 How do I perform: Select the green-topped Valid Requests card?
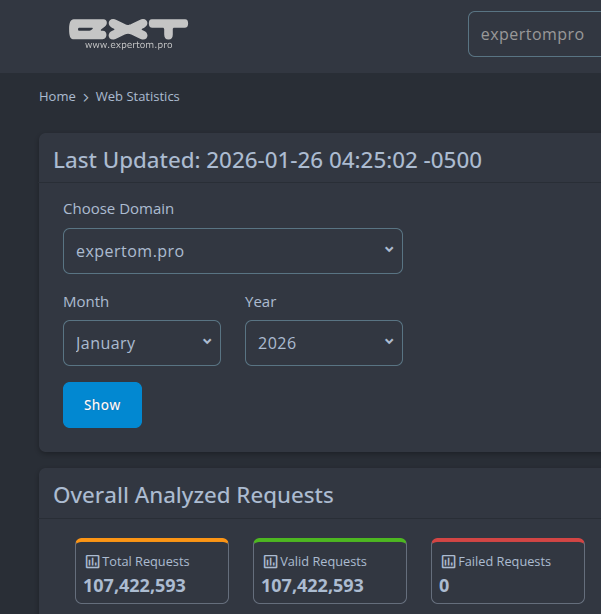[x=330, y=571]
